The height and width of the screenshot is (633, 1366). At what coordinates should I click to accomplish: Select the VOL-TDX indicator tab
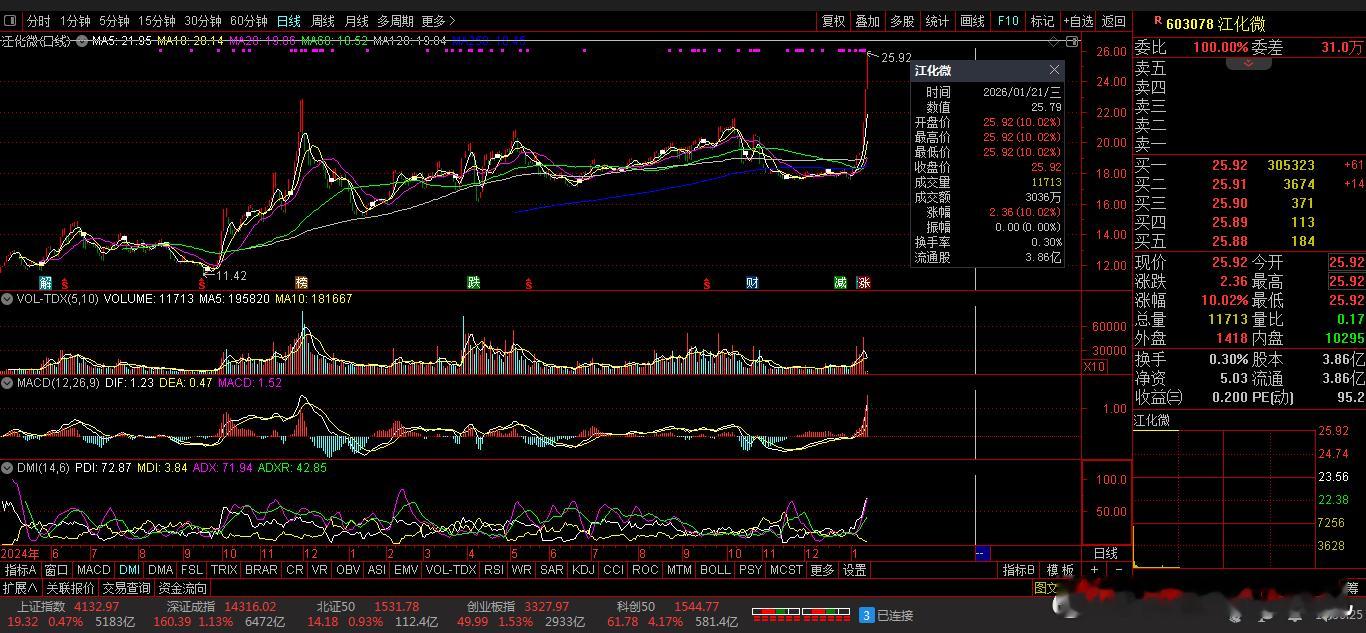click(451, 570)
